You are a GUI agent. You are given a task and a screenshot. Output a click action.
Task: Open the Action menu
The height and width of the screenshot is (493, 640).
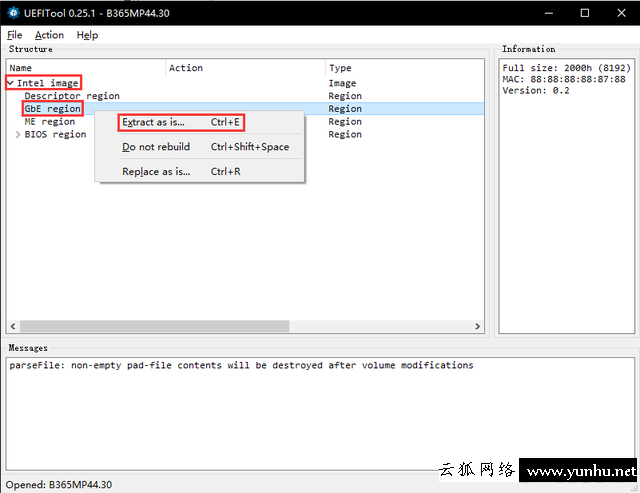[x=49, y=35]
